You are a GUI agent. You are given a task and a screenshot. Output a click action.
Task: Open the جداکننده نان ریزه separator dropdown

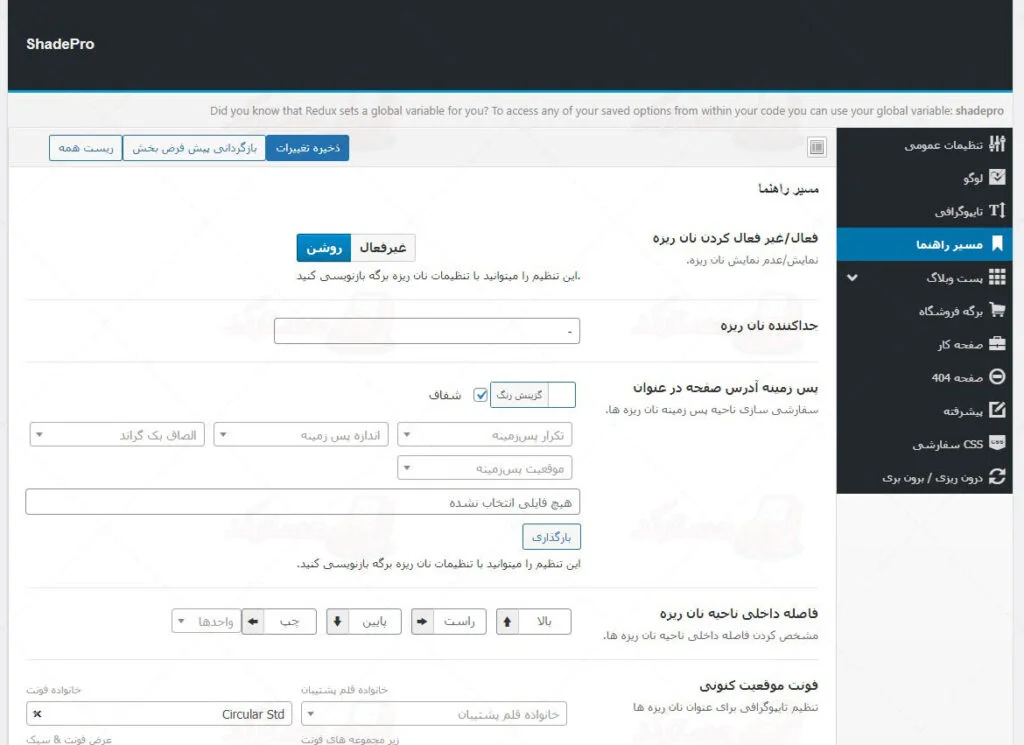click(x=428, y=330)
